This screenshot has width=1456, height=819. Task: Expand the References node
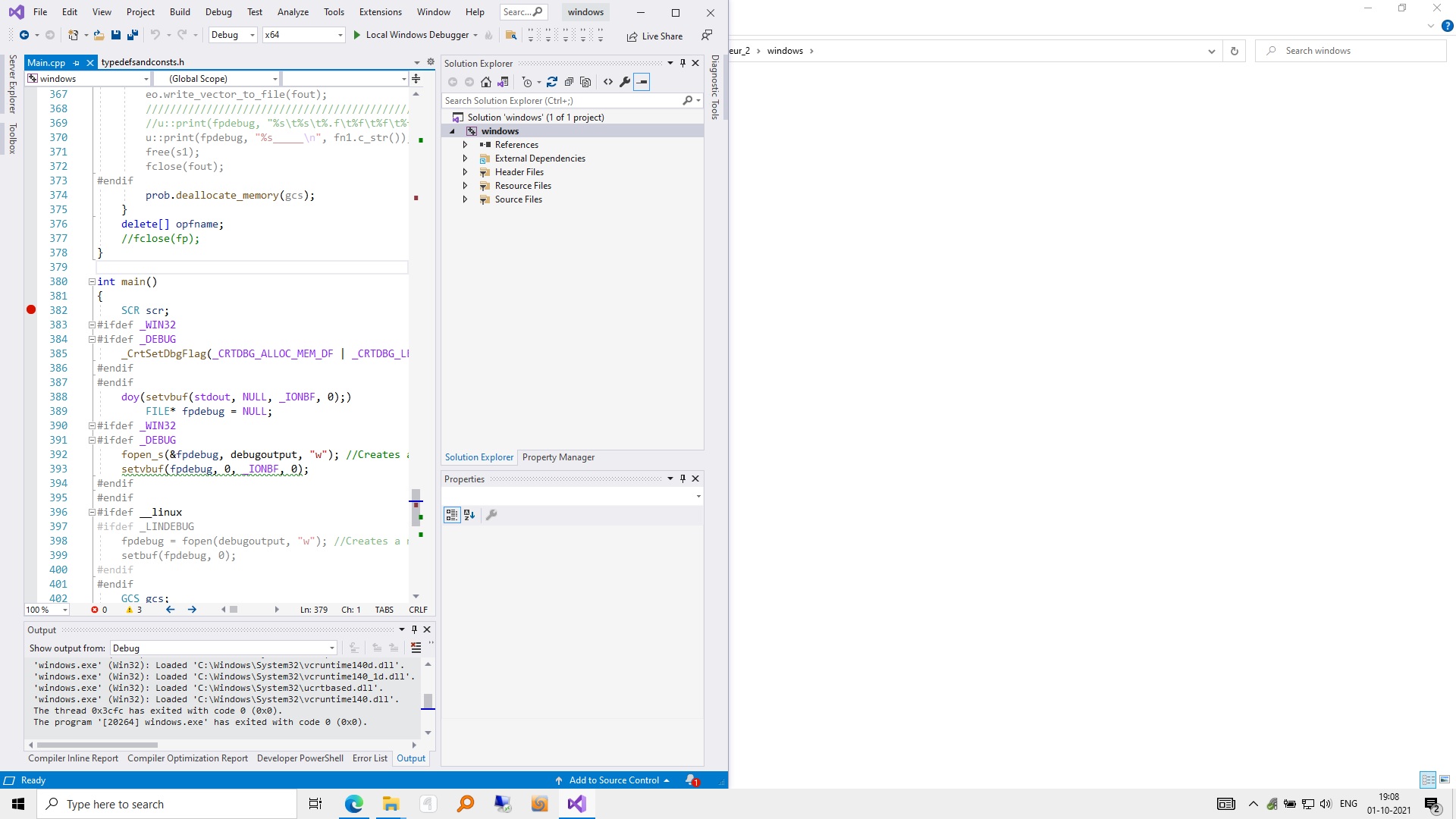tap(465, 145)
